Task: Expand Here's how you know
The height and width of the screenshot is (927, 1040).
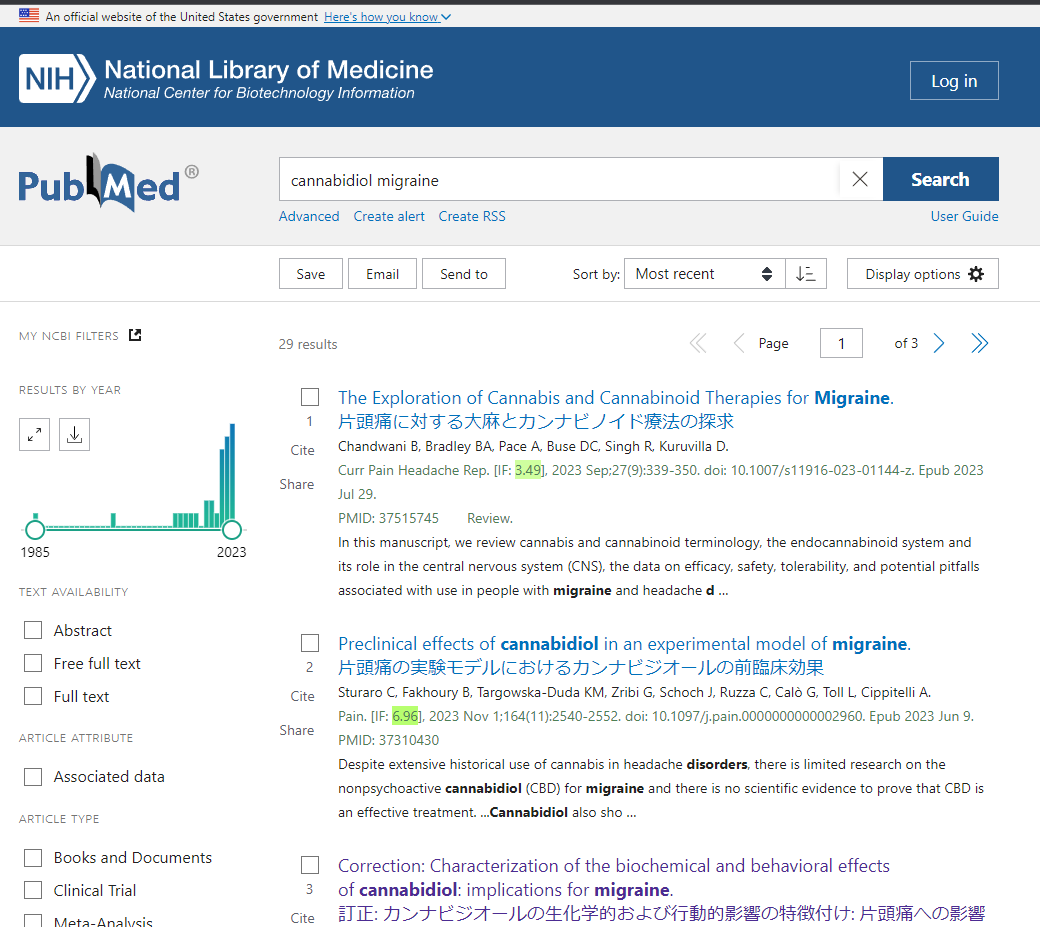Action: [387, 17]
